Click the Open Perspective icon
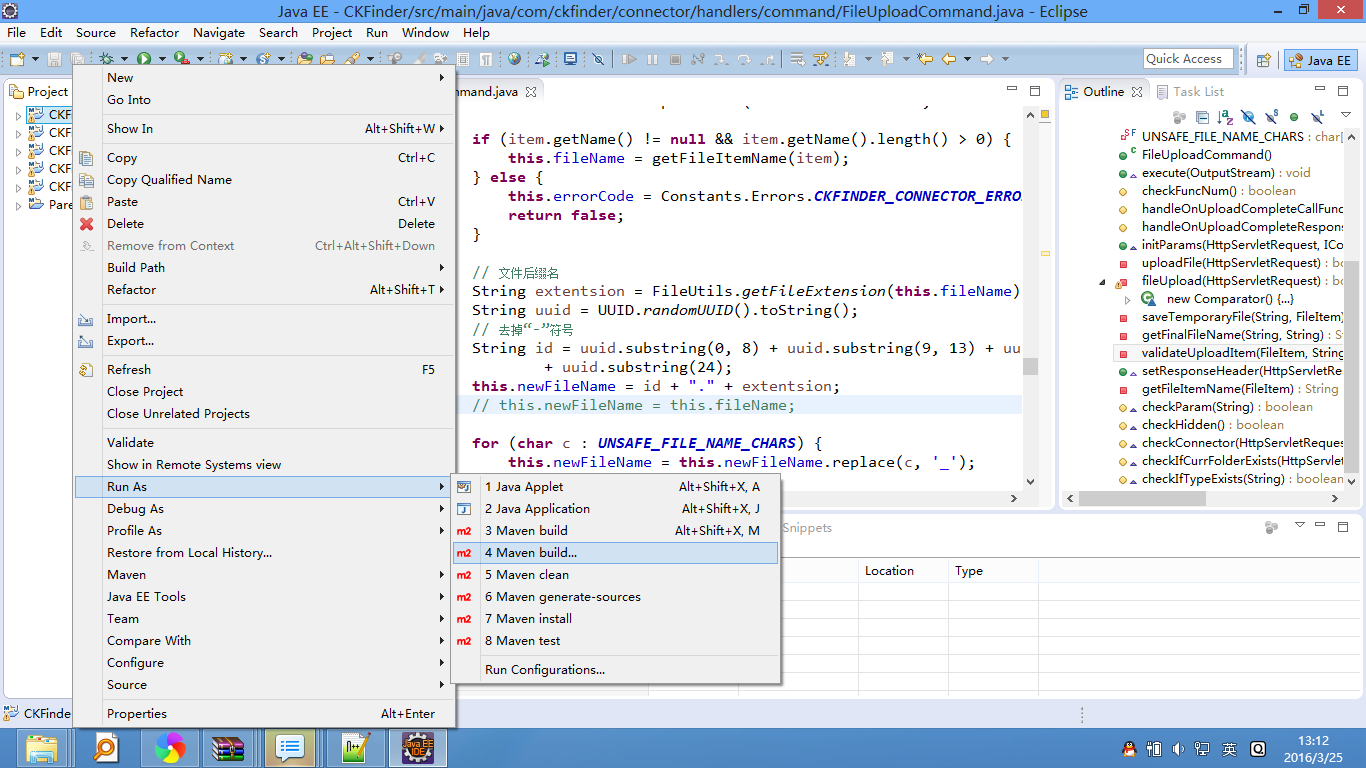Image resolution: width=1366 pixels, height=768 pixels. point(1263,60)
